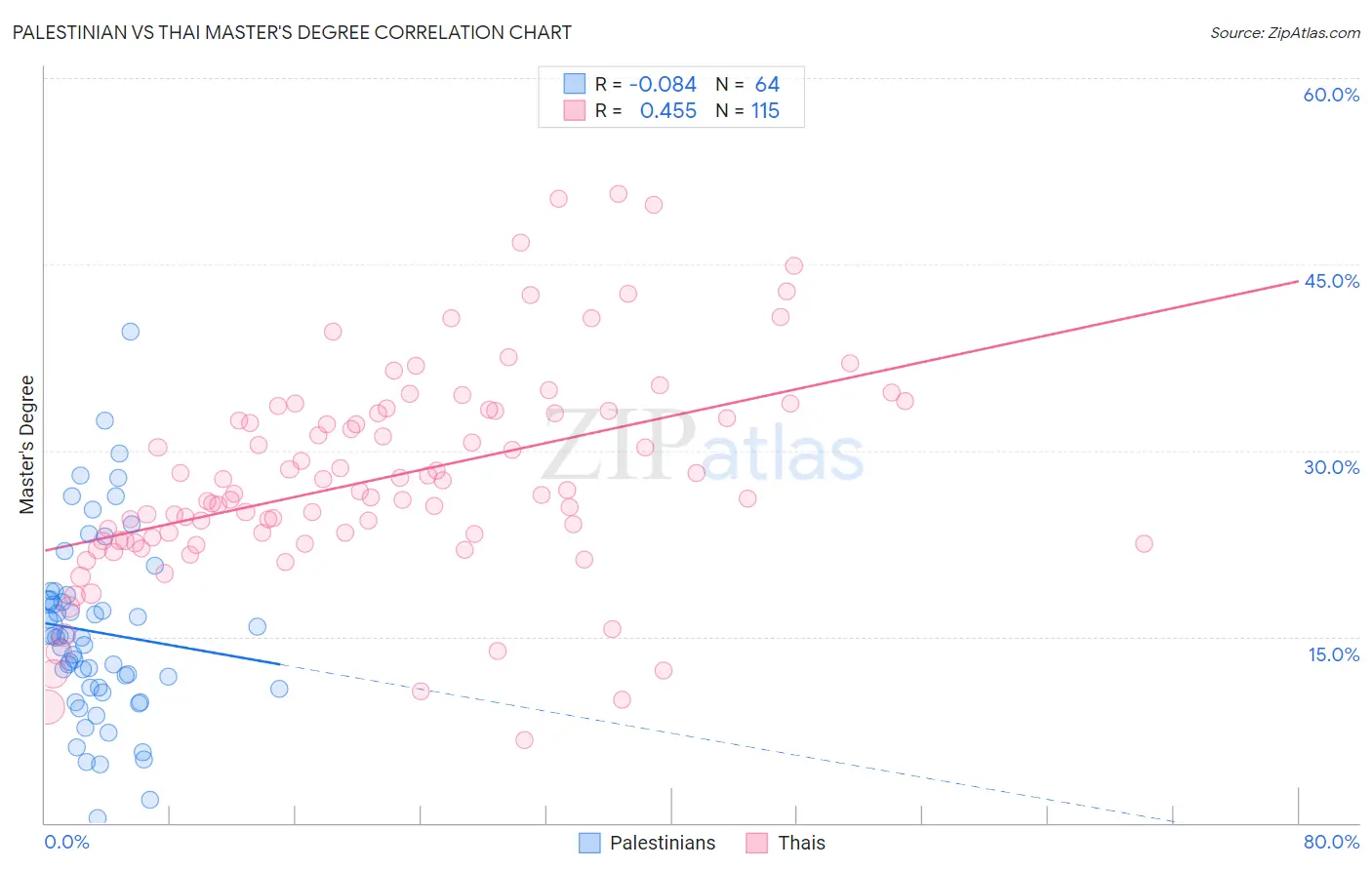Click the 0.0% x-axis label
Screen dimensions: 1372x870
pyautogui.click(x=66, y=842)
